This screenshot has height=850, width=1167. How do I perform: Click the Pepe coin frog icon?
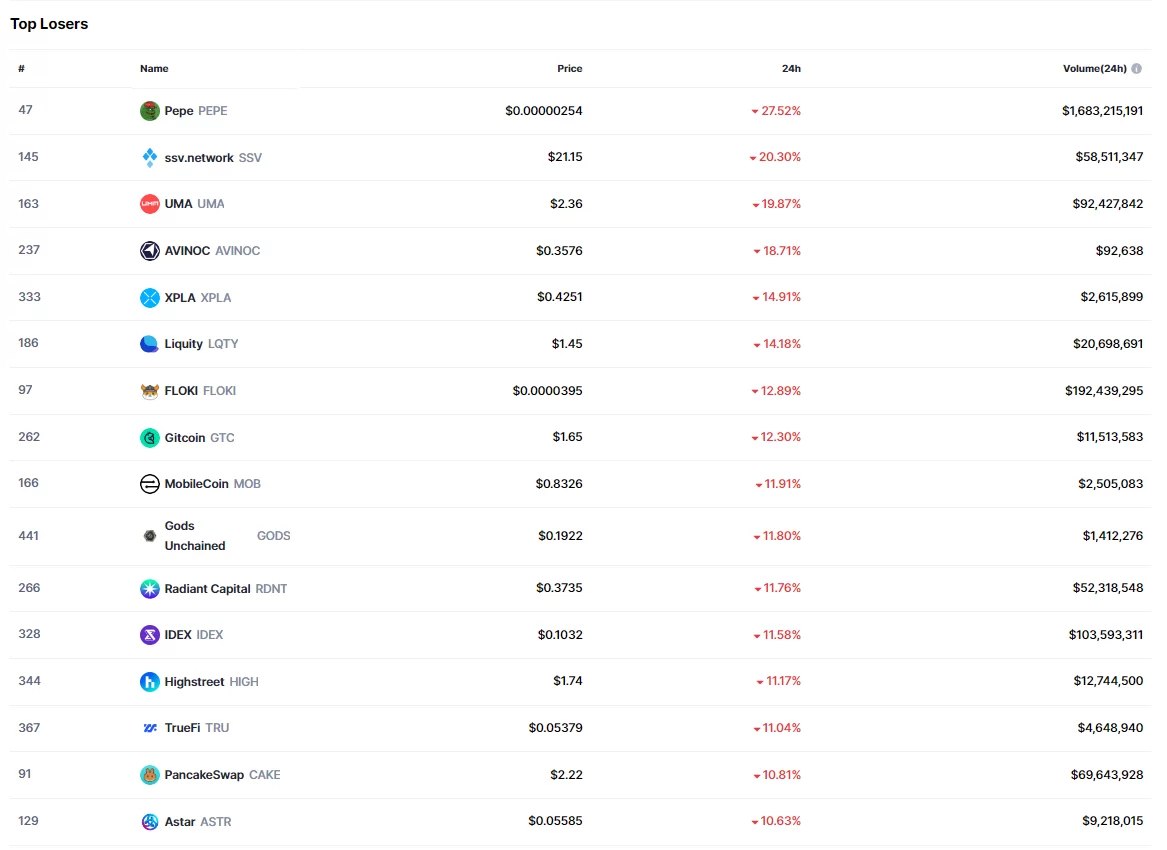tap(150, 111)
